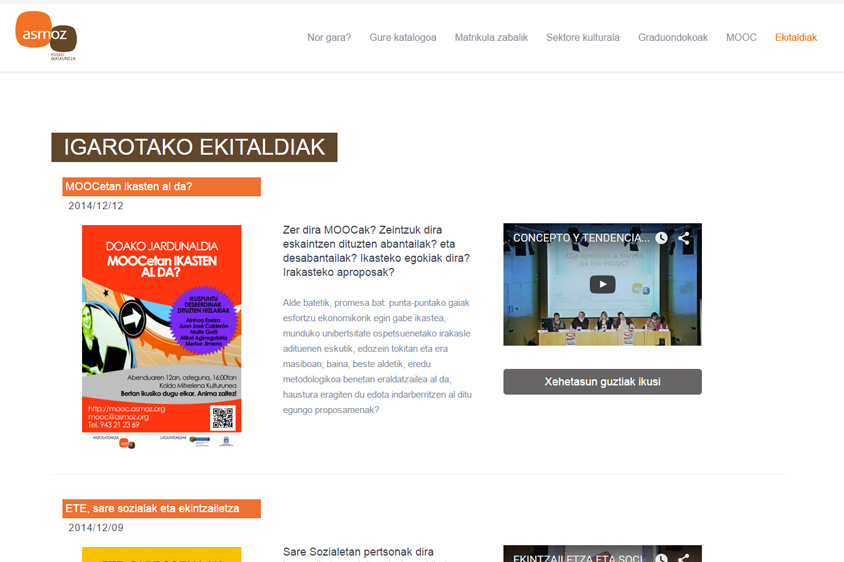Navigate to MOOC menu item
This screenshot has width=844, height=562.
[741, 38]
